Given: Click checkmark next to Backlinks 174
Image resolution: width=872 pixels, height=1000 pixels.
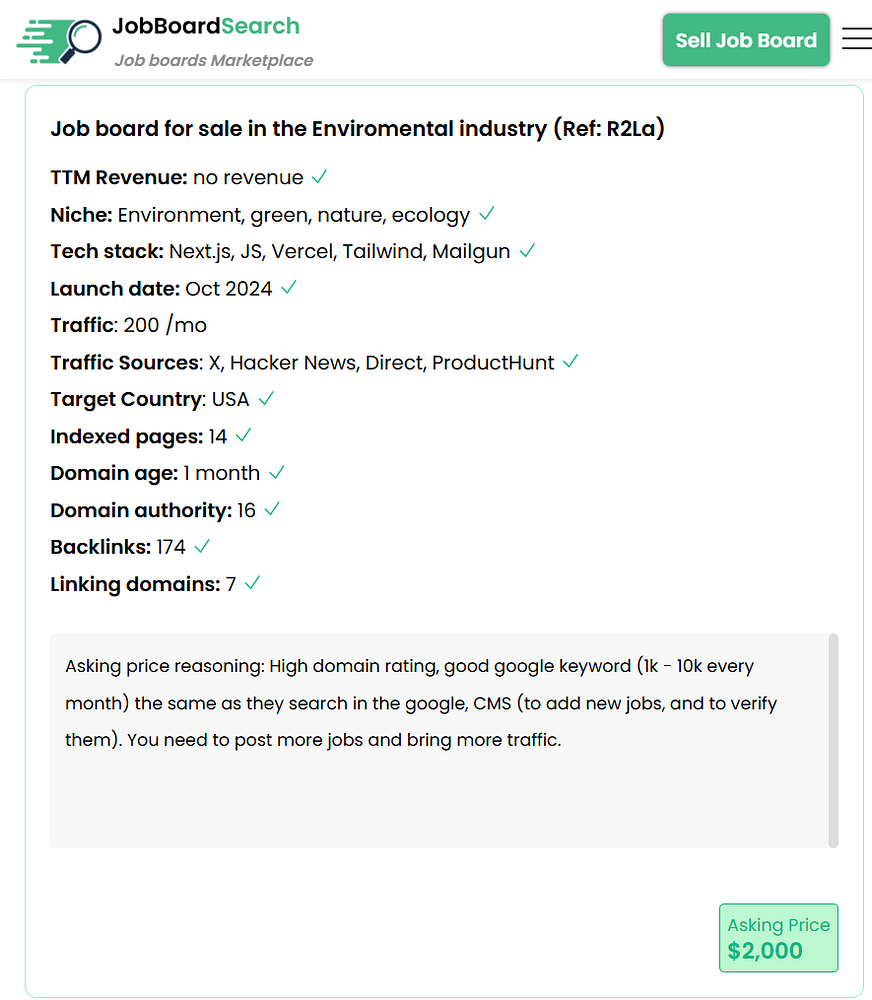Looking at the screenshot, I should click(202, 547).
